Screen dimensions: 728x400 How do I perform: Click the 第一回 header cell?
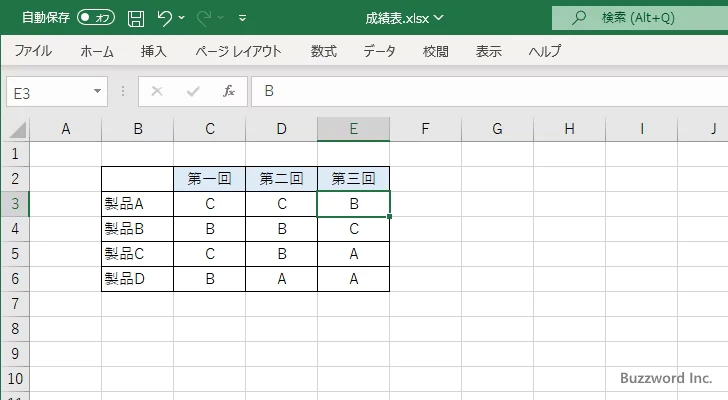[209, 179]
